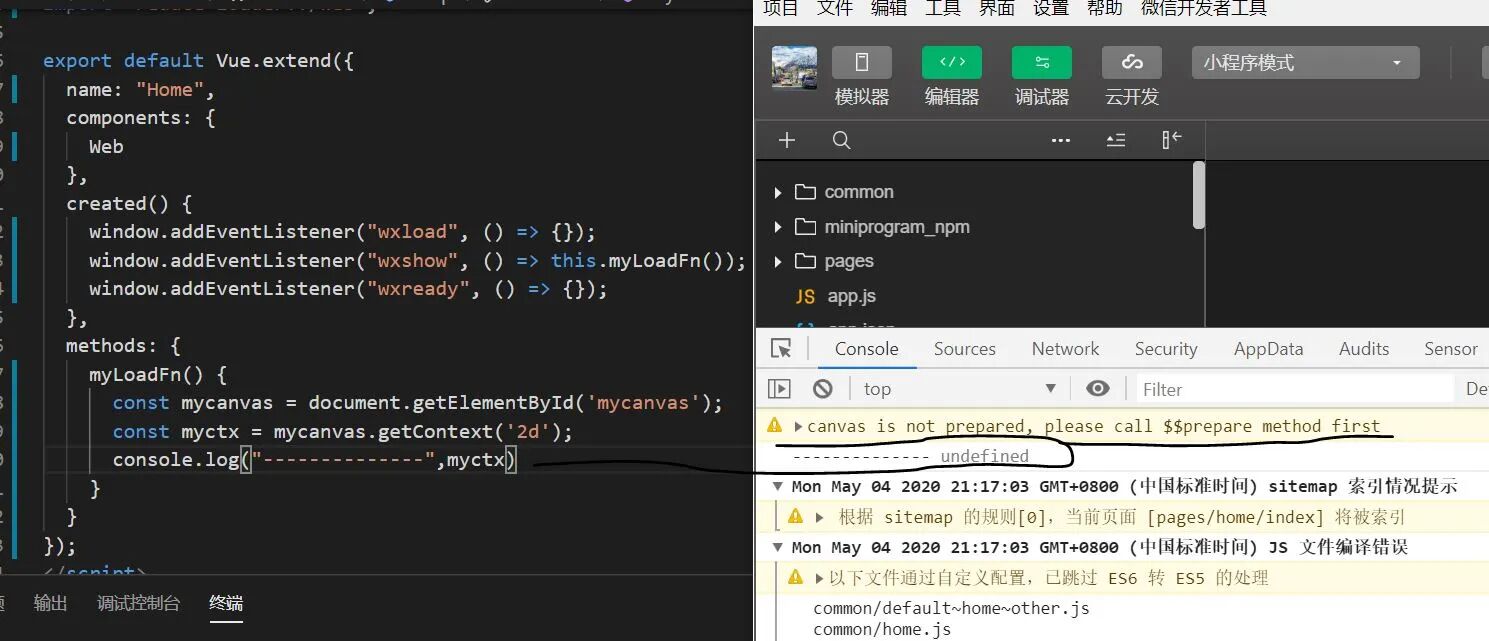The height and width of the screenshot is (641, 1489).
Task: Open cloud development (云开发) console
Action: pyautogui.click(x=1131, y=62)
